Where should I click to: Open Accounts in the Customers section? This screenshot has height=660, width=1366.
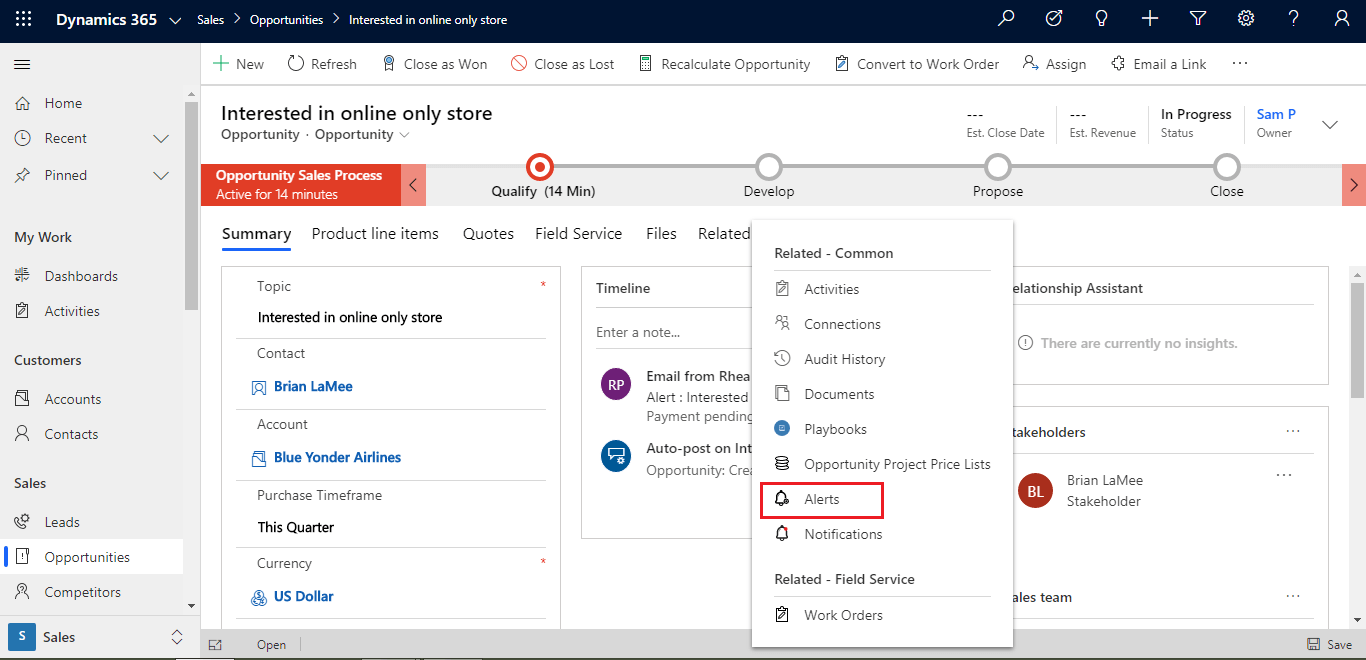click(70, 398)
